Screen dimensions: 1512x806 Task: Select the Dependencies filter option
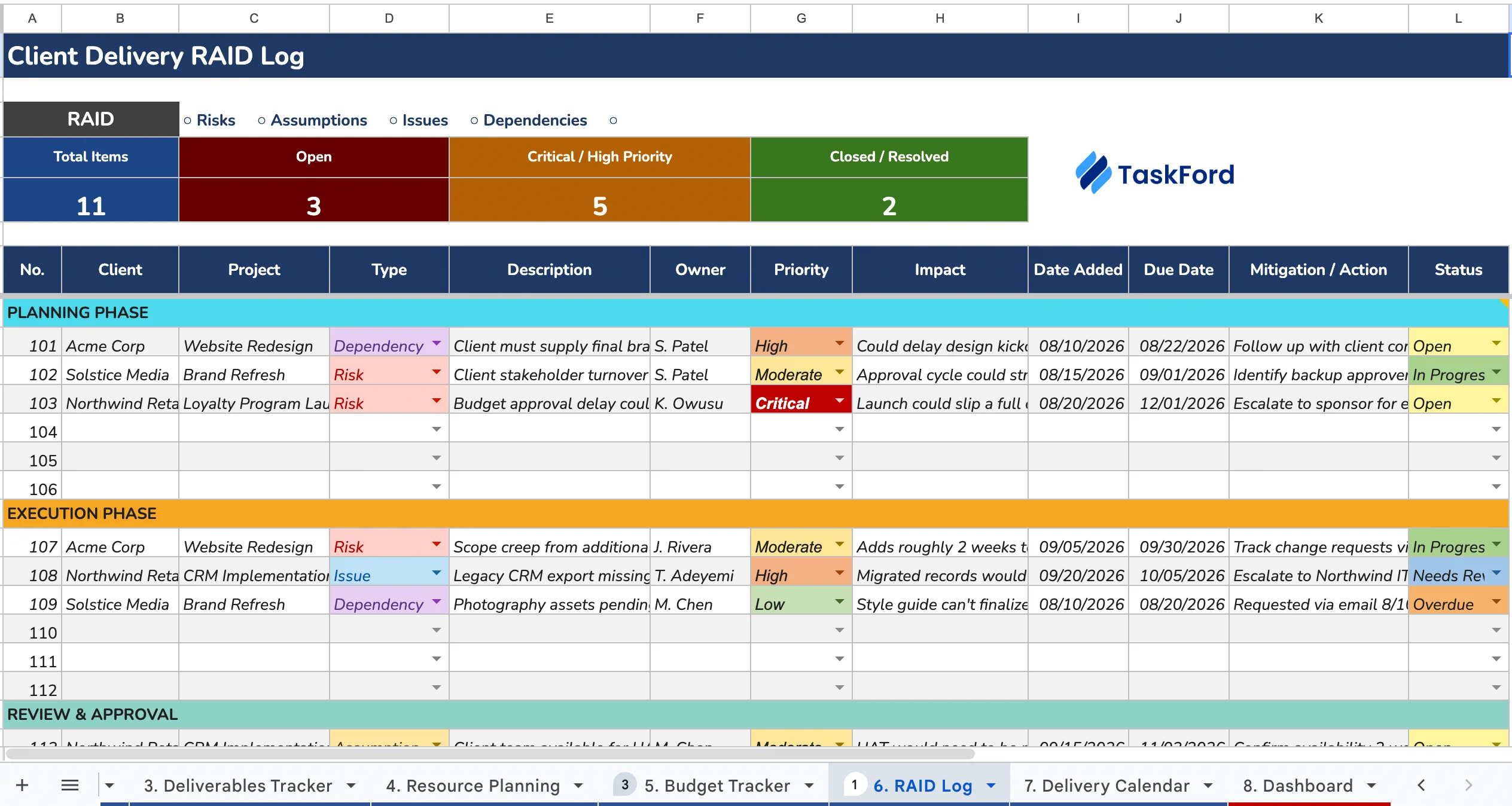pos(529,120)
